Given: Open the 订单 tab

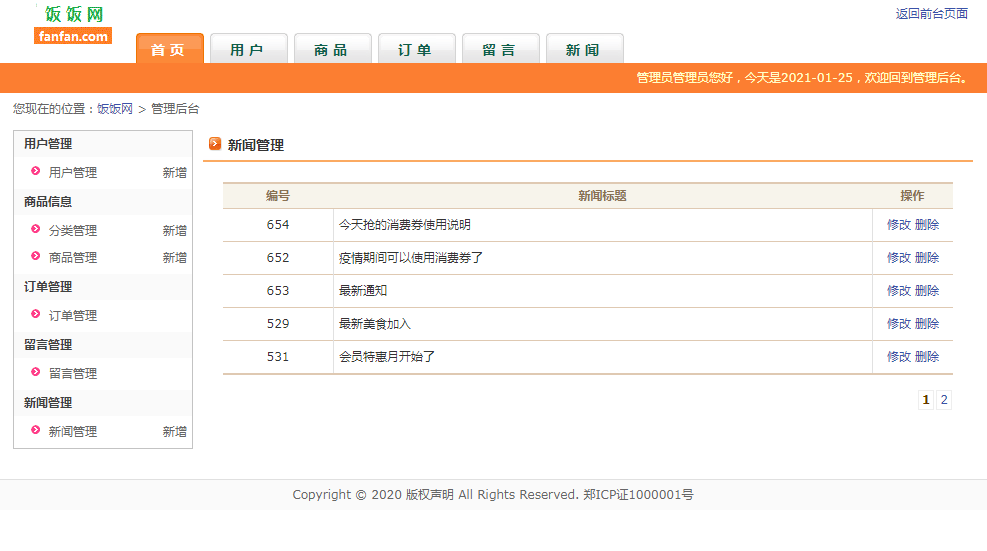Looking at the screenshot, I should 417,48.
